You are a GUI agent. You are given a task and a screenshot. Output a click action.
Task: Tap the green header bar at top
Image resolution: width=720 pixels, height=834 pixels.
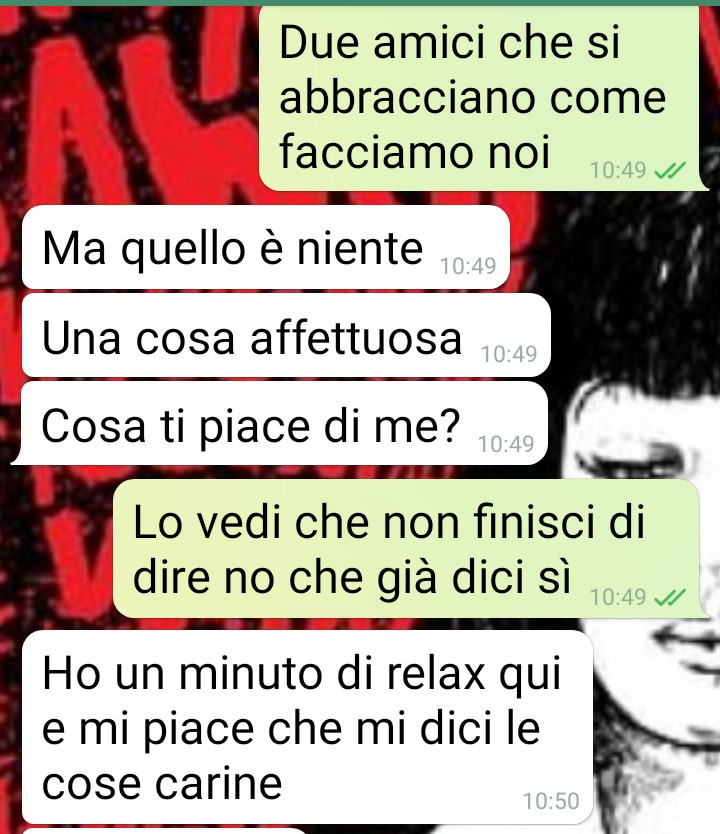coord(360,3)
